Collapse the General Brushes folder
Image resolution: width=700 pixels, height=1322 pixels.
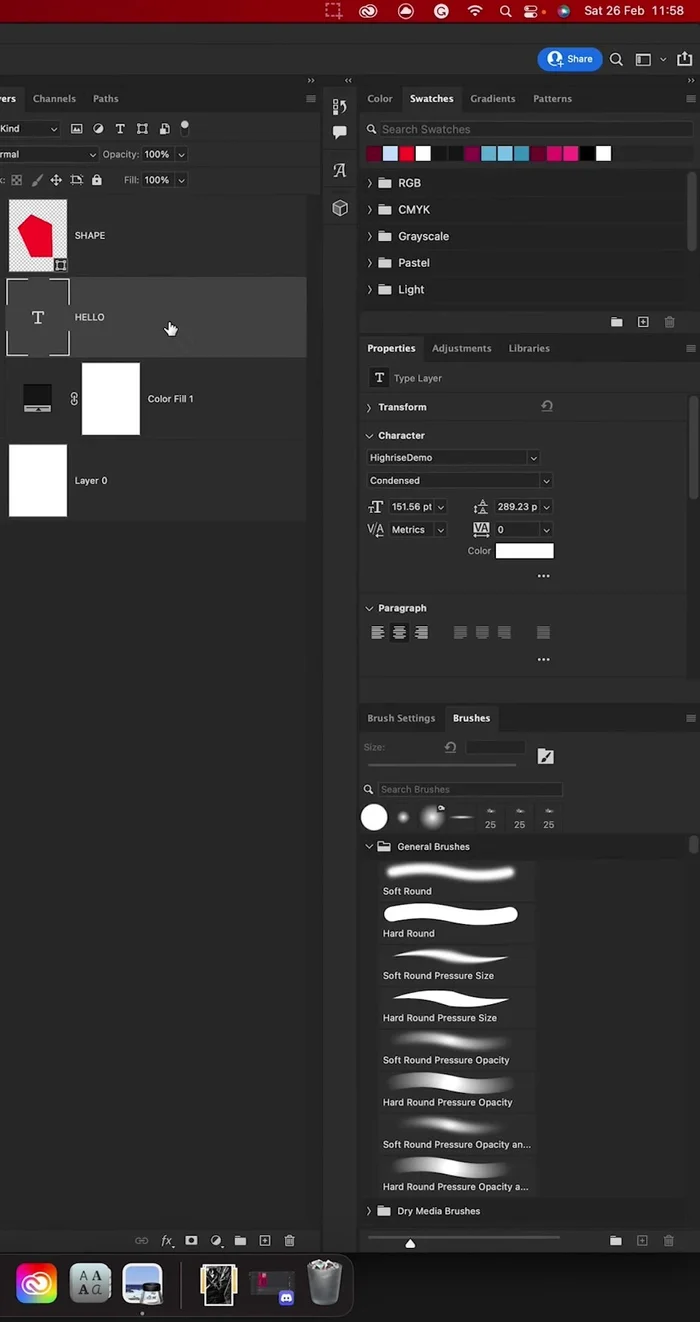coord(369,847)
